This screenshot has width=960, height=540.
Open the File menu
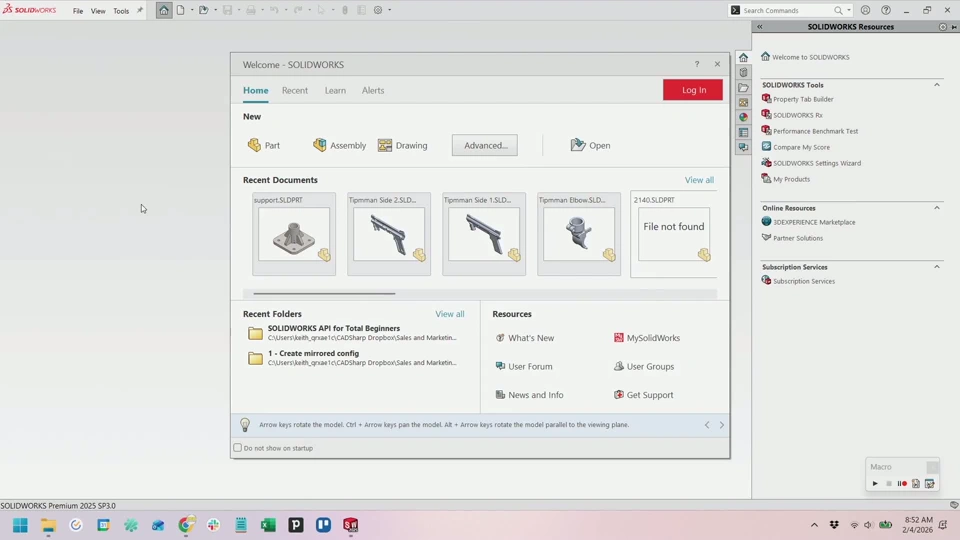click(x=78, y=11)
